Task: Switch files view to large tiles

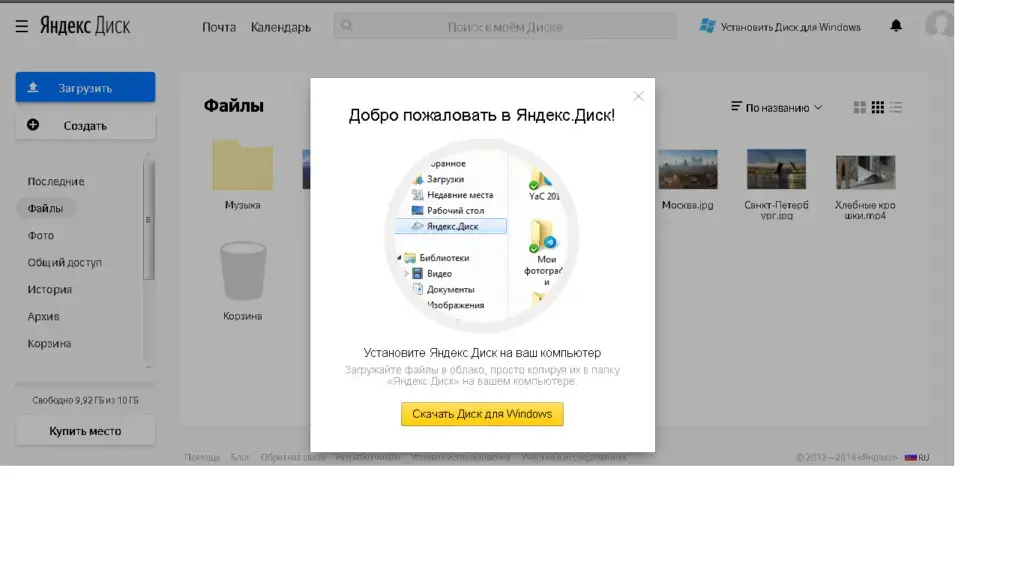Action: click(x=858, y=107)
